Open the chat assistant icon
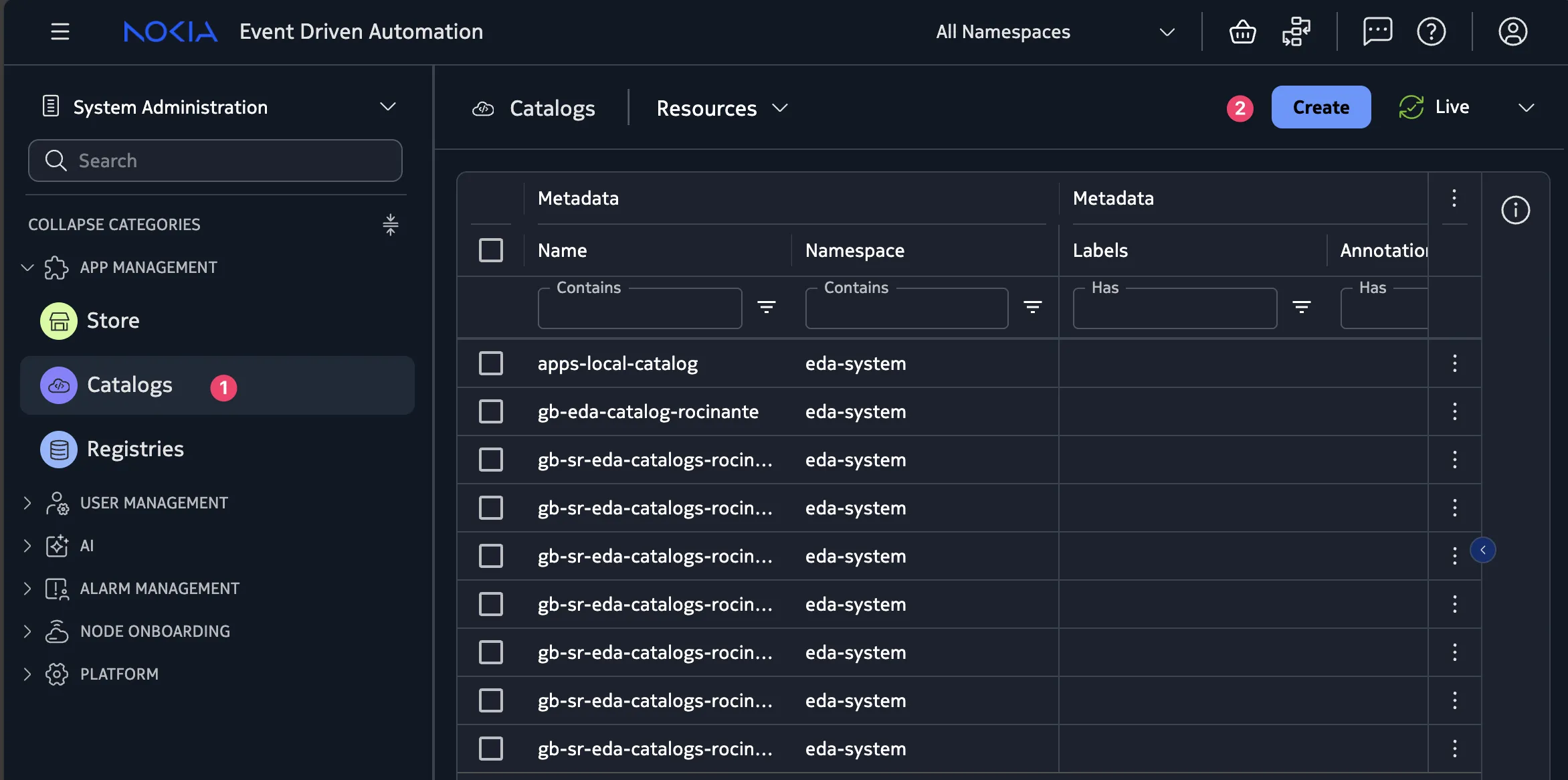1568x780 pixels. click(x=1377, y=31)
